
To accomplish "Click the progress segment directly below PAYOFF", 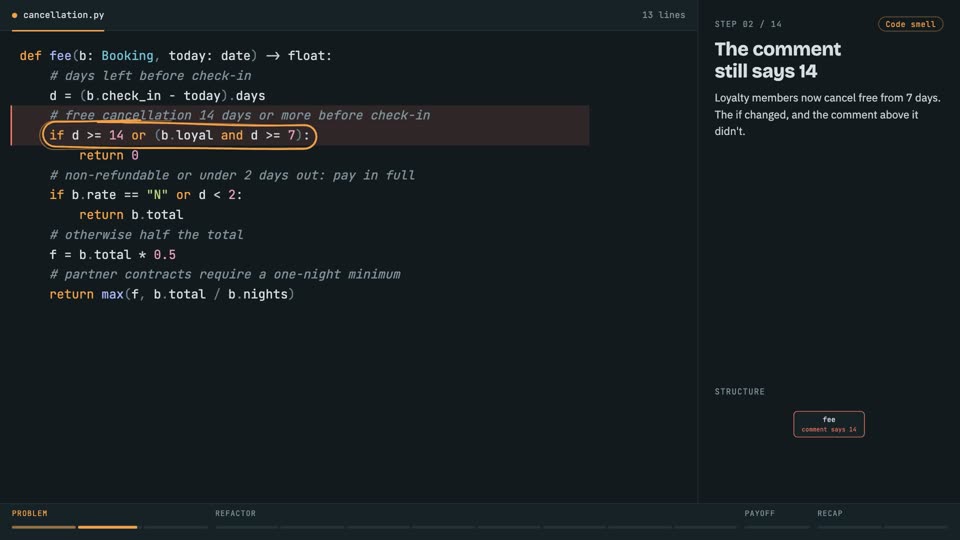I will (776, 527).
